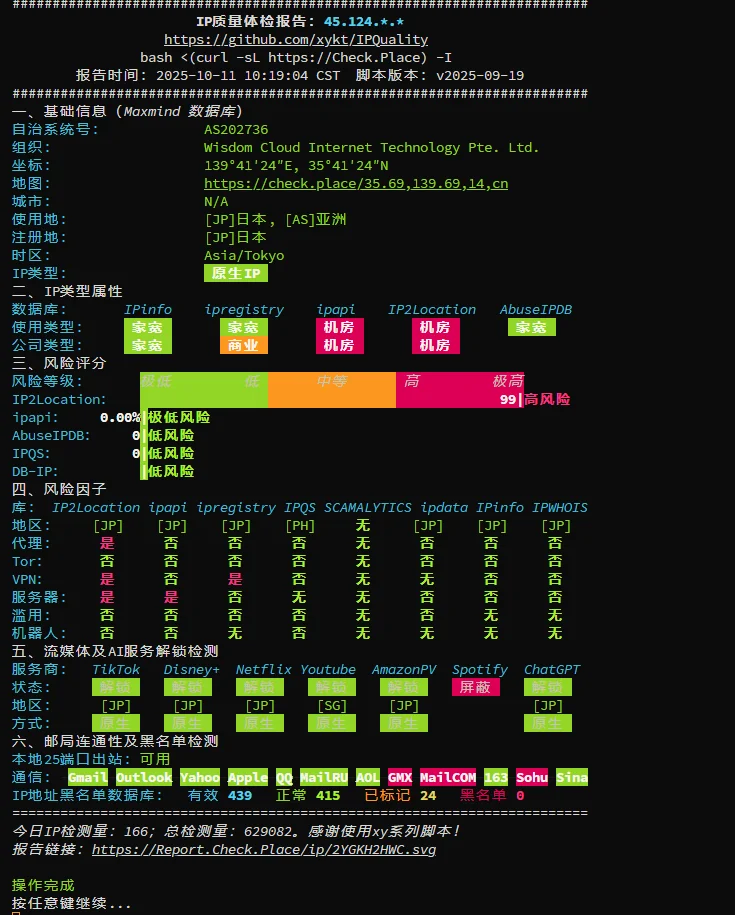Click the ChatGPT service column header
The height and width of the screenshot is (915, 735).
tap(551, 670)
